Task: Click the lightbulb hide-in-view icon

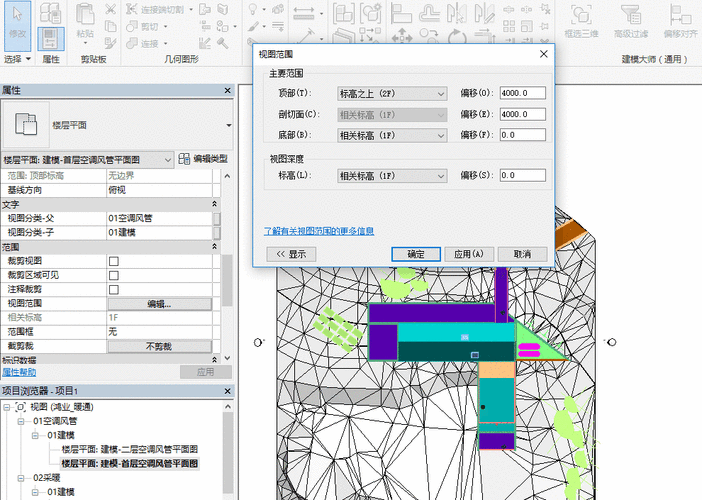Action: (253, 9)
